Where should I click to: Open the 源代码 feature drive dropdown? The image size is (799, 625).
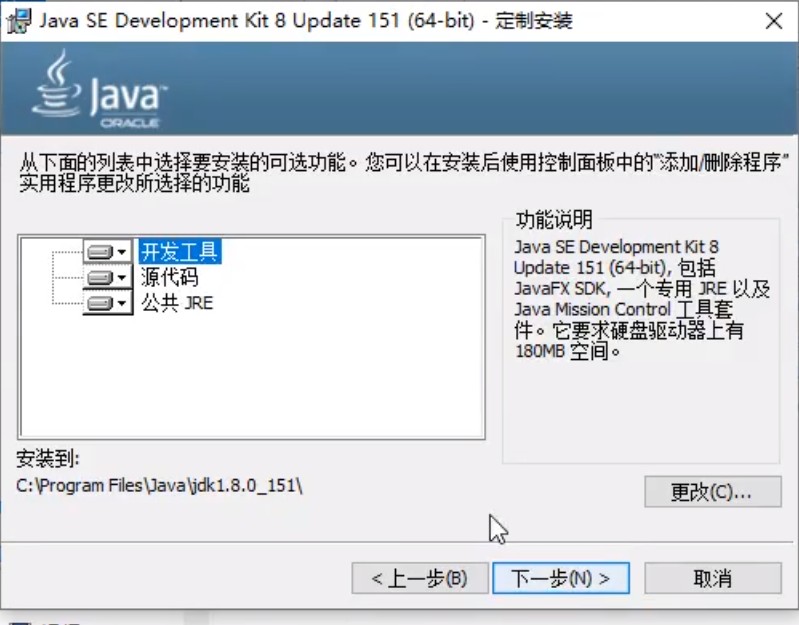tap(108, 278)
